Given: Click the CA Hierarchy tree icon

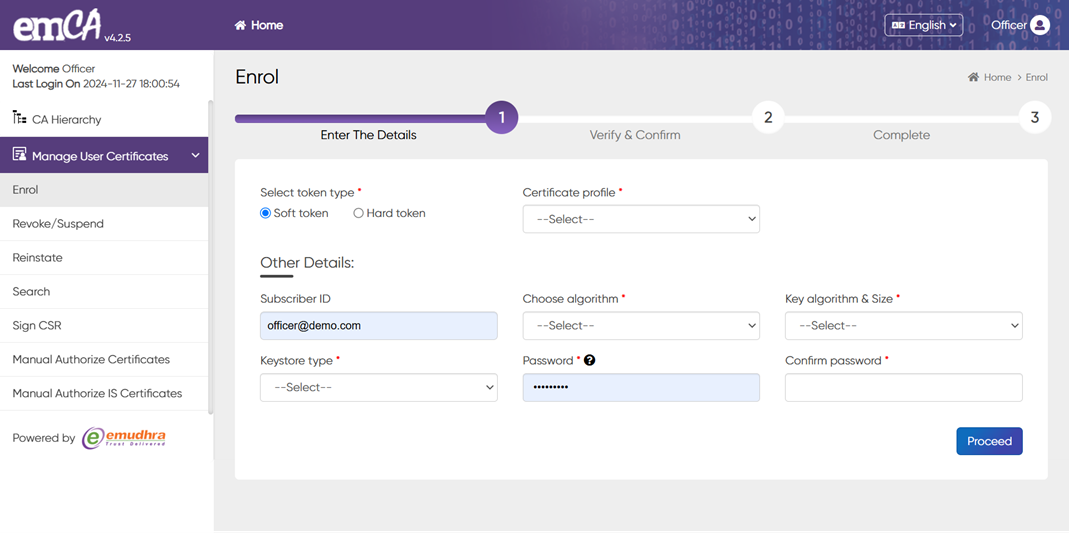Looking at the screenshot, I should pos(19,118).
